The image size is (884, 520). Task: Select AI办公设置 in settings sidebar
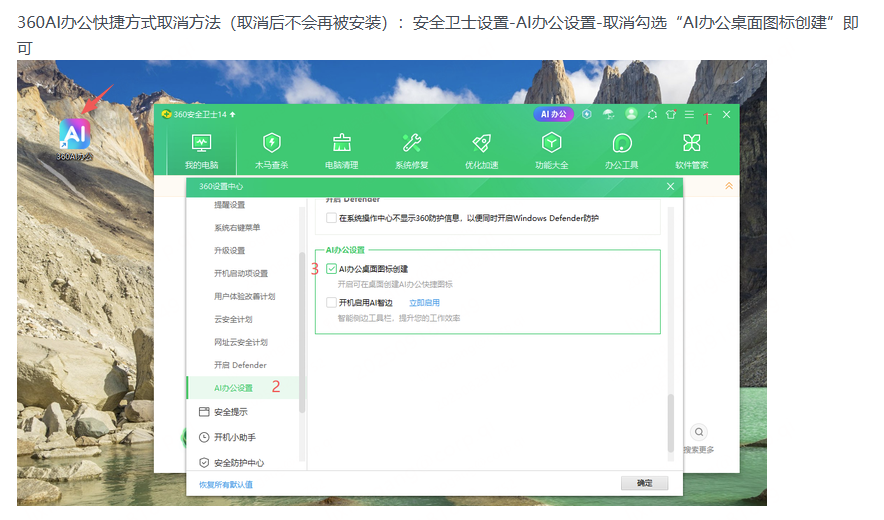point(233,387)
